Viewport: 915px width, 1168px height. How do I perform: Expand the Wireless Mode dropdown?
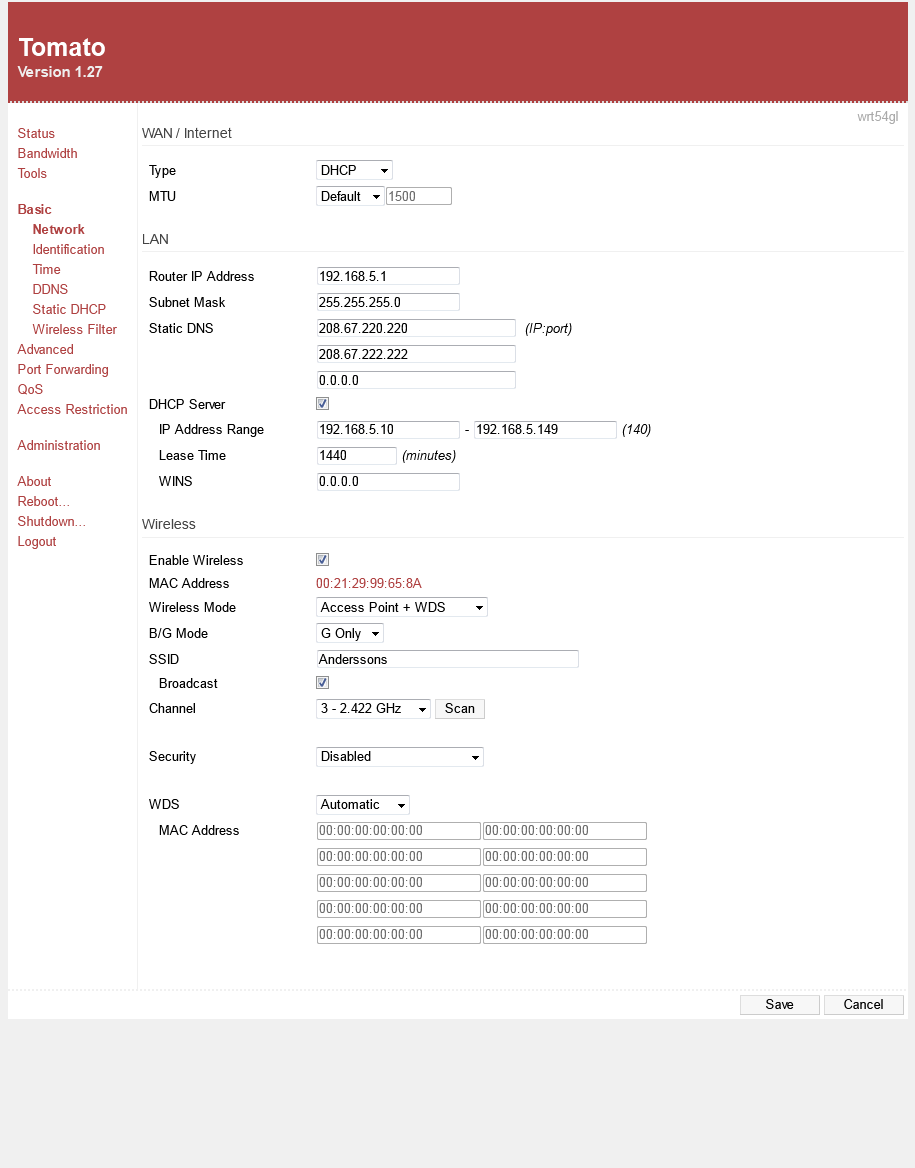(401, 607)
